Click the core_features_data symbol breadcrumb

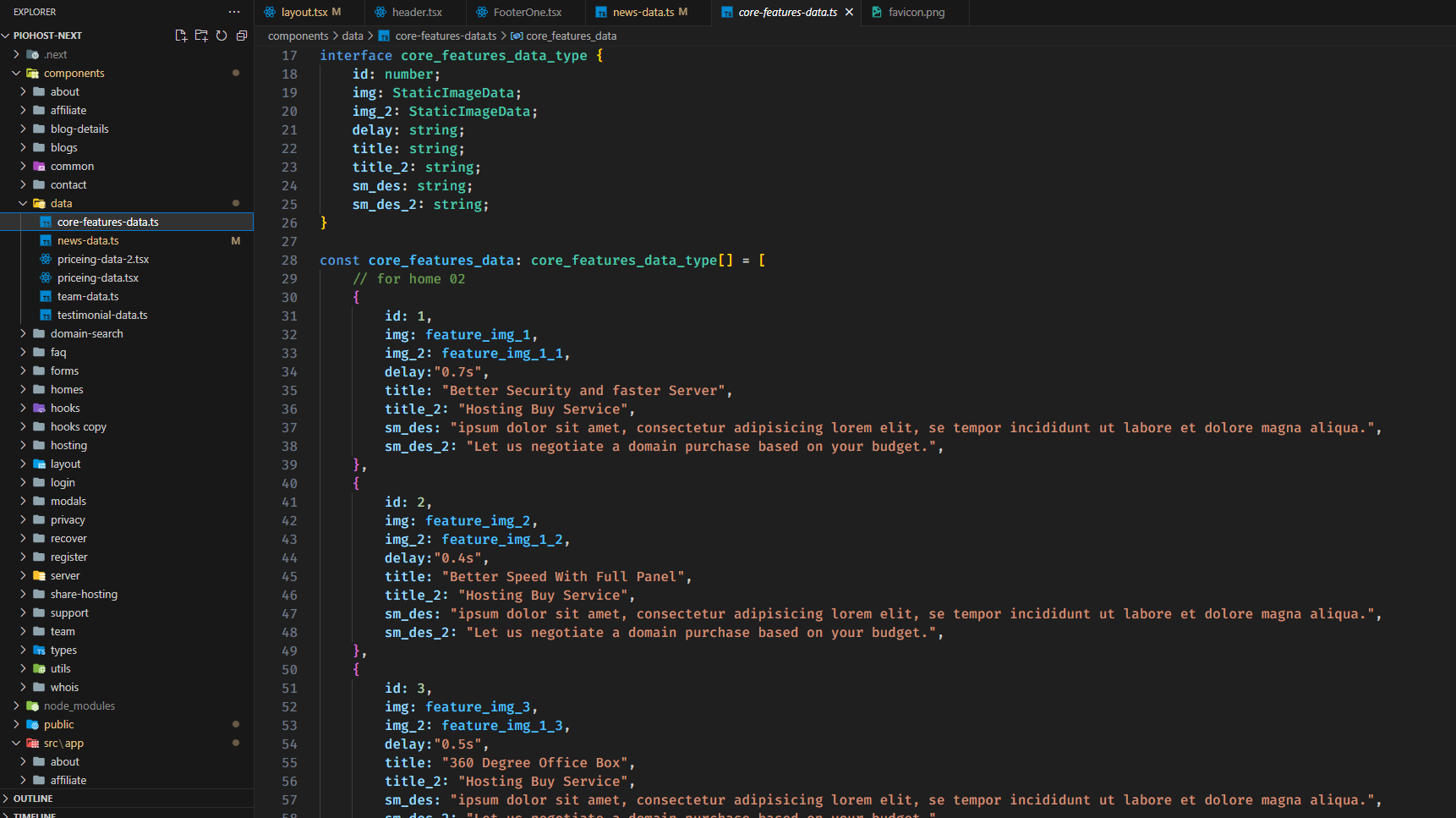571,36
